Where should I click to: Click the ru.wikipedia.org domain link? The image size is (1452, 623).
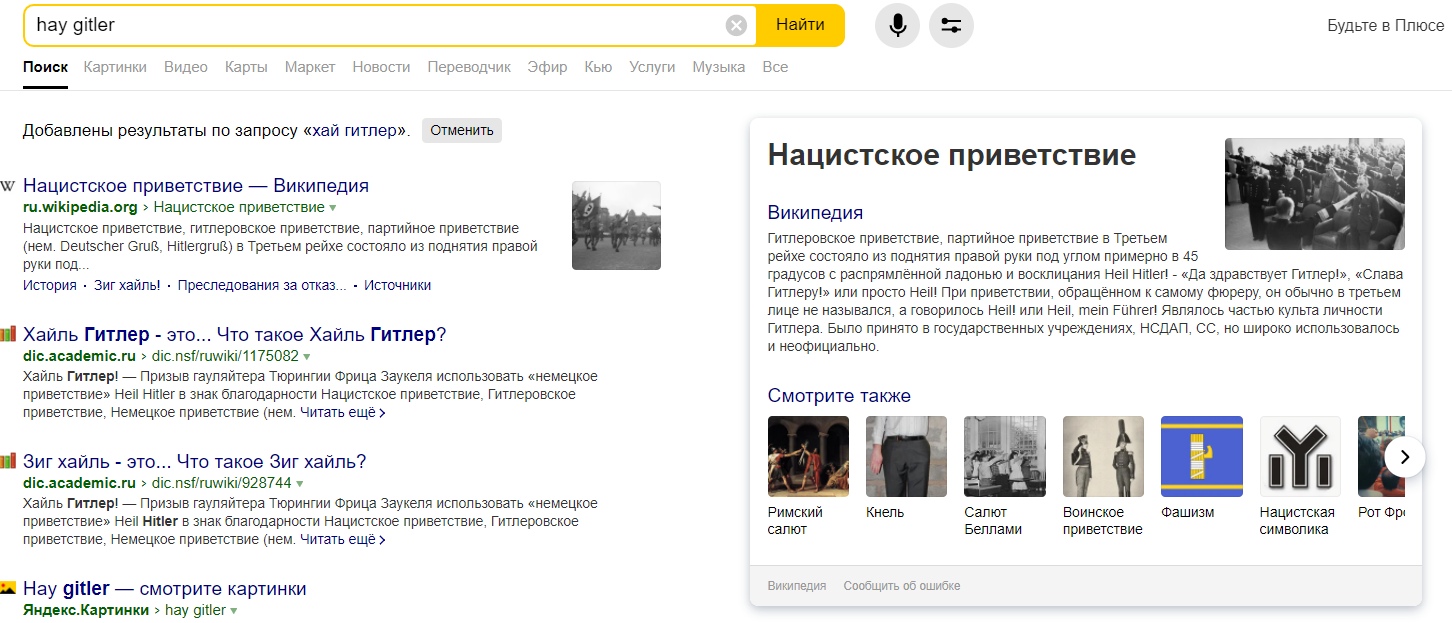(80, 208)
